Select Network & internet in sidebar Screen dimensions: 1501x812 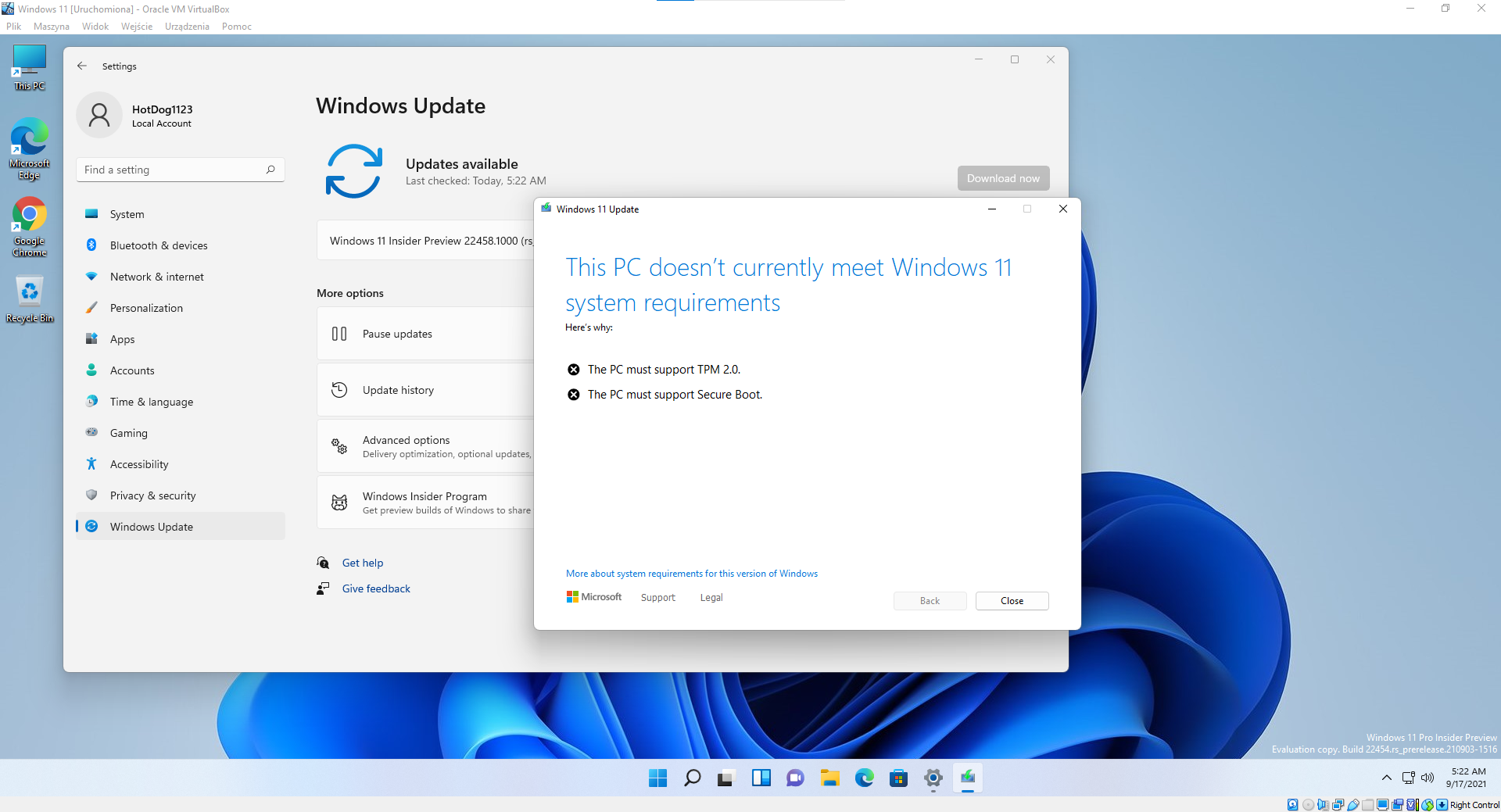[181, 277]
